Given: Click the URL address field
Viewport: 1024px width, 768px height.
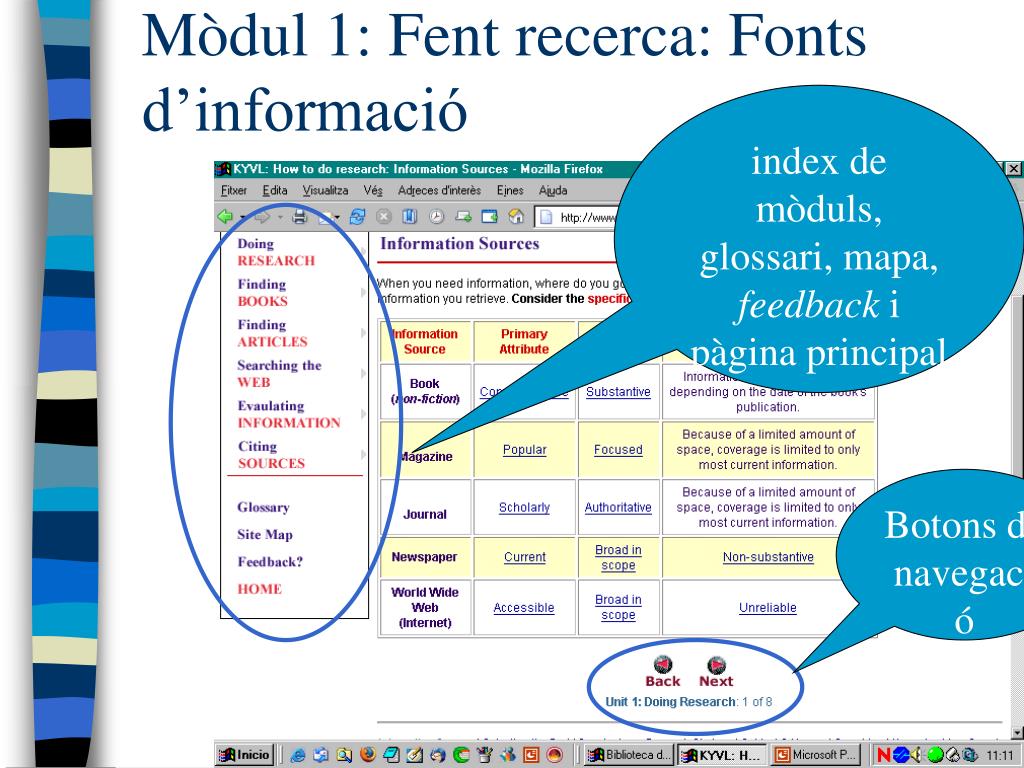Looking at the screenshot, I should coord(577,217).
